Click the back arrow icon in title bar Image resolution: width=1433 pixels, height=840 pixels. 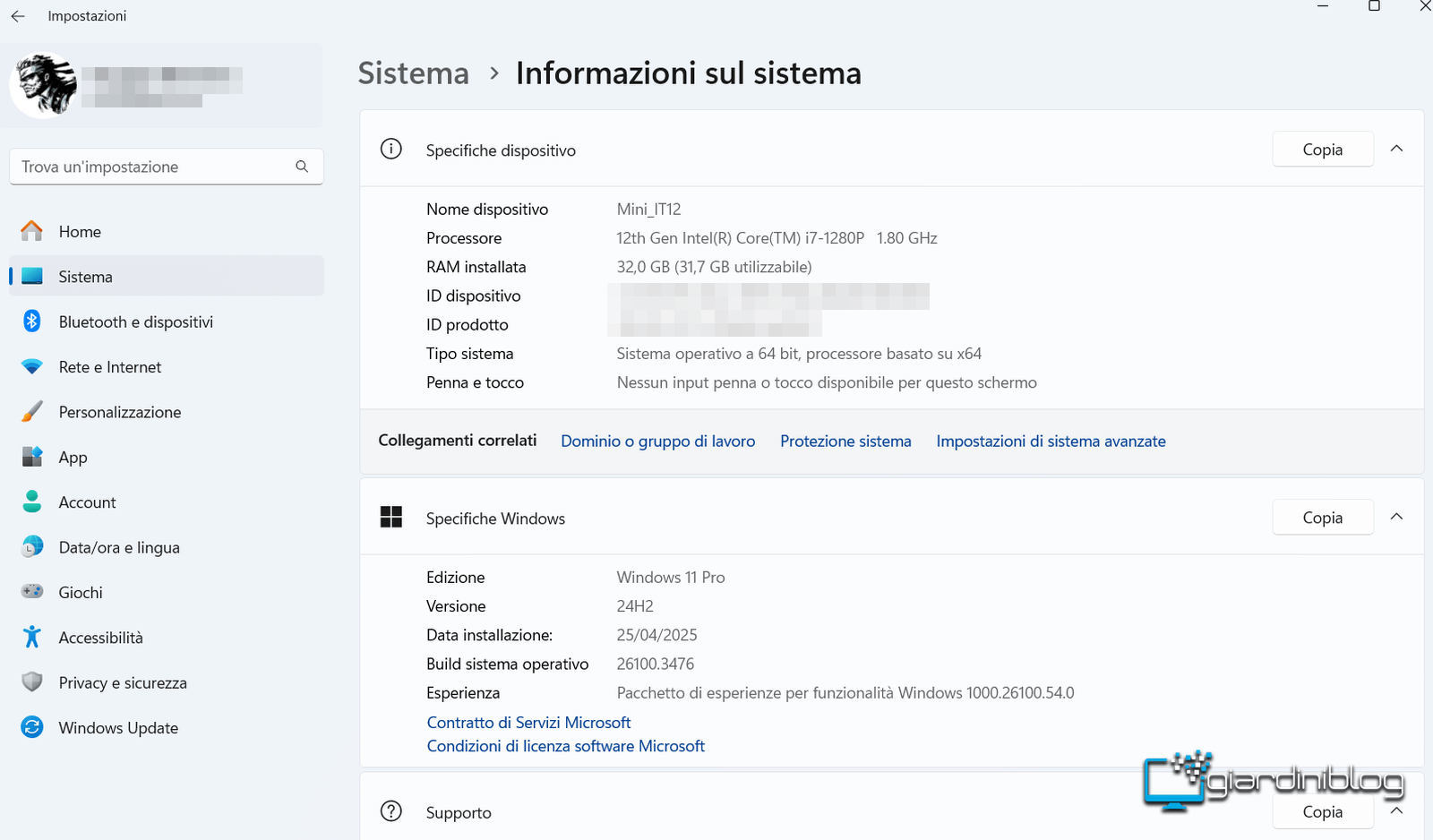(18, 16)
